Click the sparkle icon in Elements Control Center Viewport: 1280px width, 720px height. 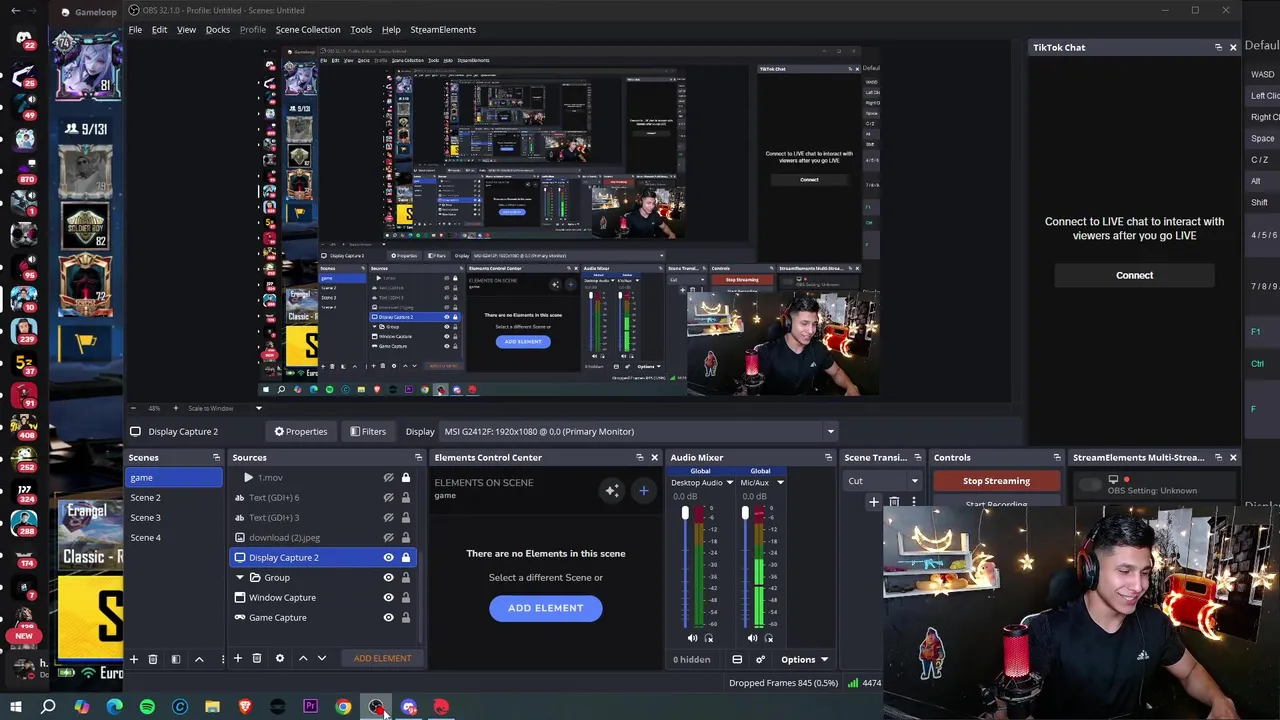click(x=612, y=490)
